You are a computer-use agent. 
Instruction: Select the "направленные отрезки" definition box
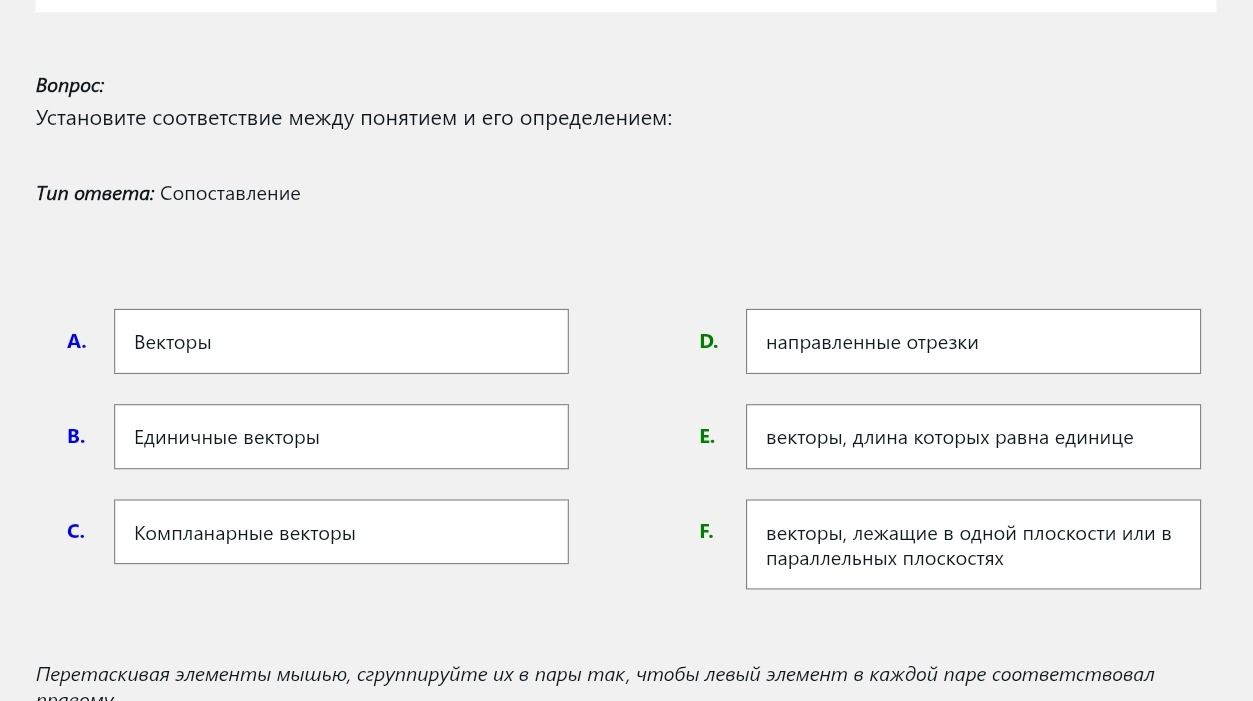[x=973, y=342]
